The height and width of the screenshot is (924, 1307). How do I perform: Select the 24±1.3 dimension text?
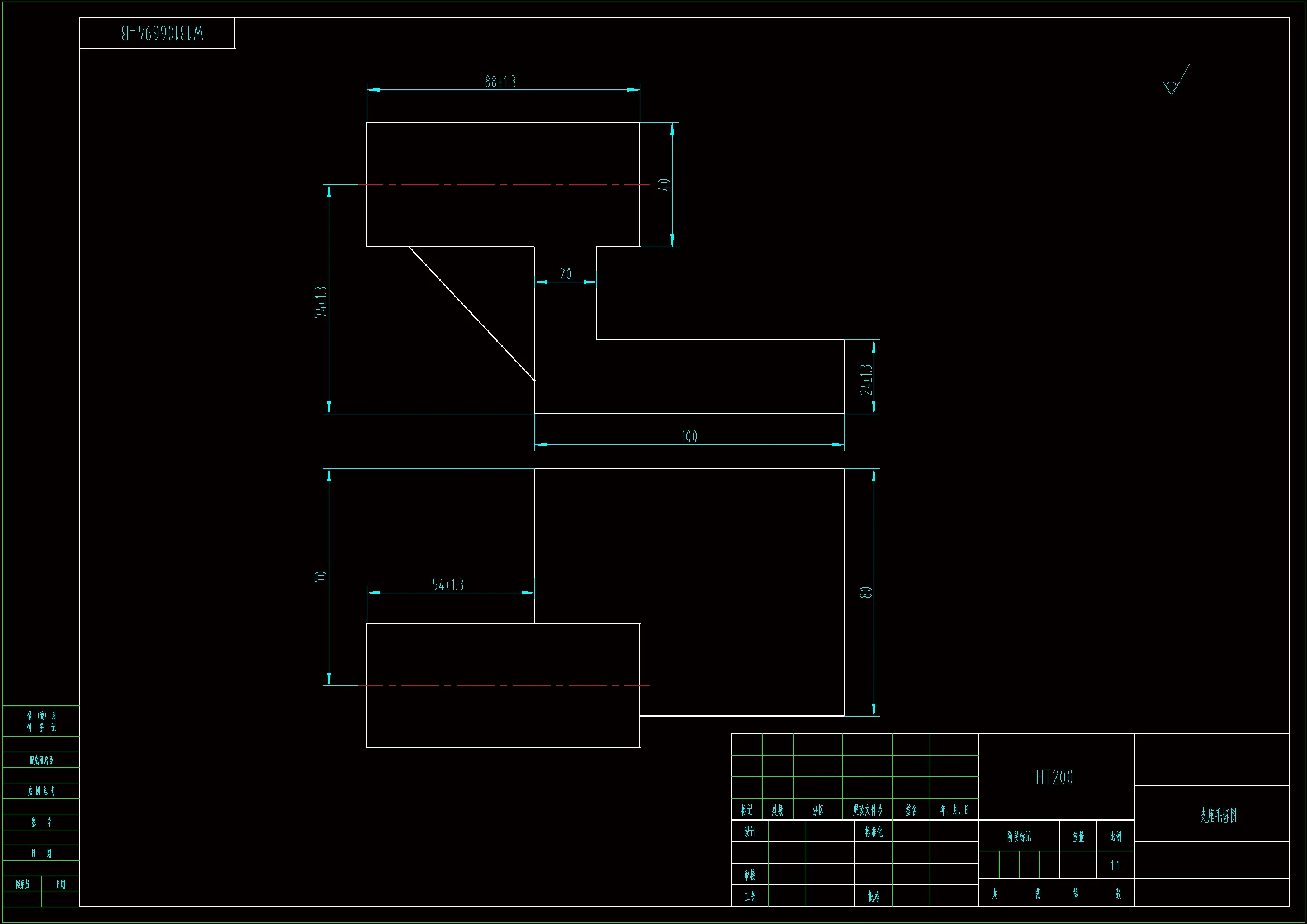tap(865, 379)
